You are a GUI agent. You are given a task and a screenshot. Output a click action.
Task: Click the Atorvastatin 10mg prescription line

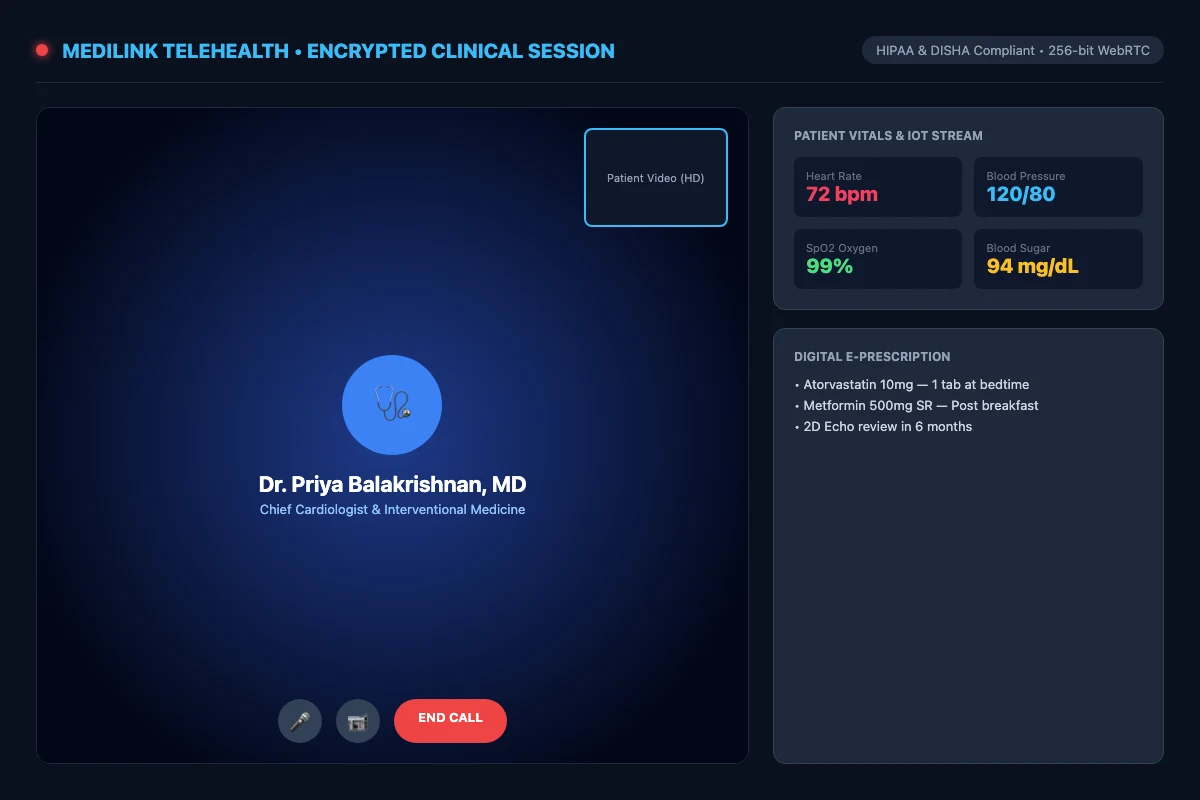[912, 384]
